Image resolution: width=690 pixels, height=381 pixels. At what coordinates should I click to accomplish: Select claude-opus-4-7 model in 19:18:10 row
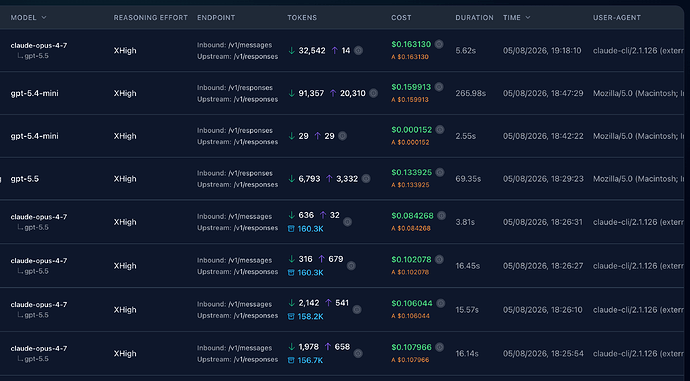[39, 45]
